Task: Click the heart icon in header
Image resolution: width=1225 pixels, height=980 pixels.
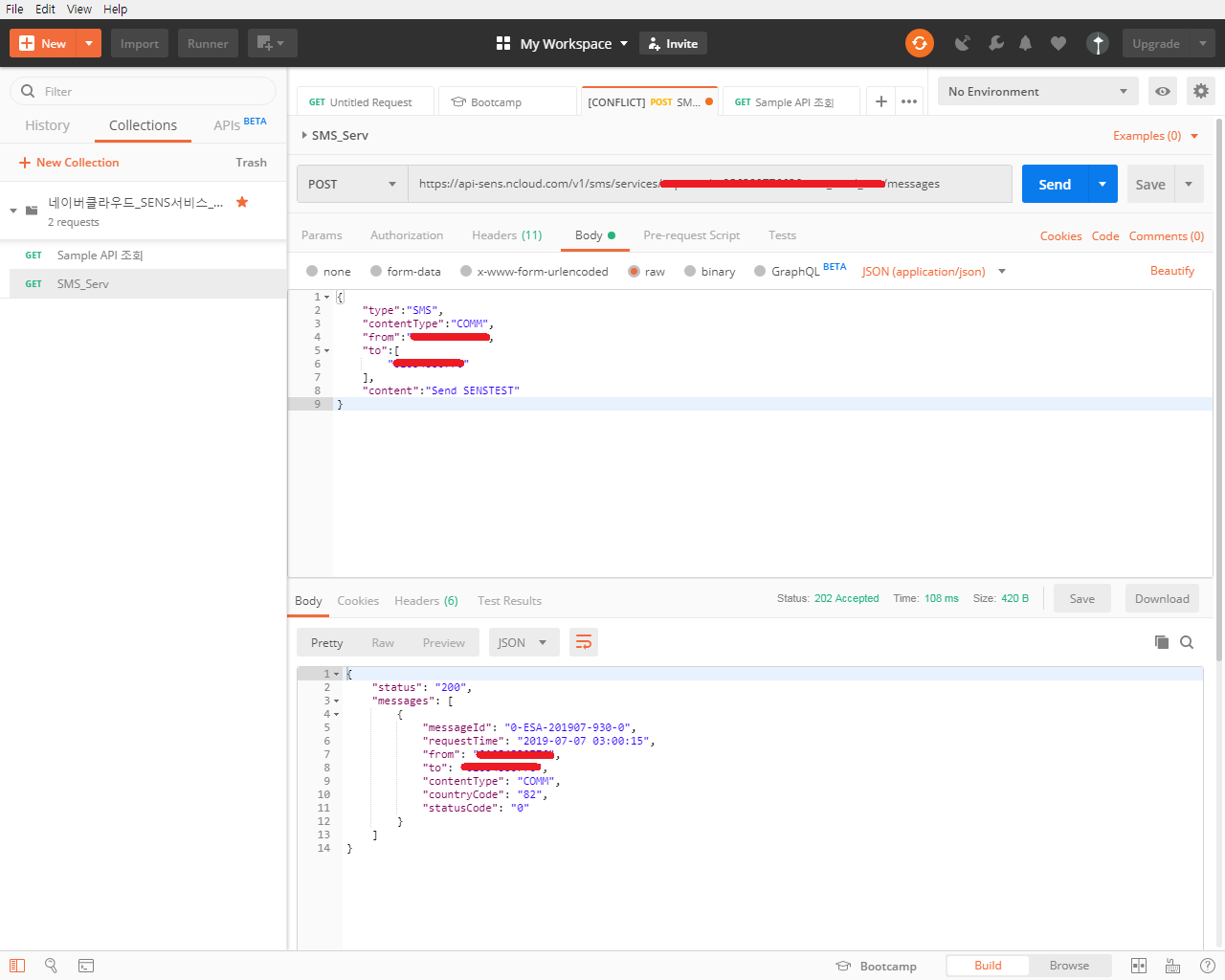Action: 1058,43
